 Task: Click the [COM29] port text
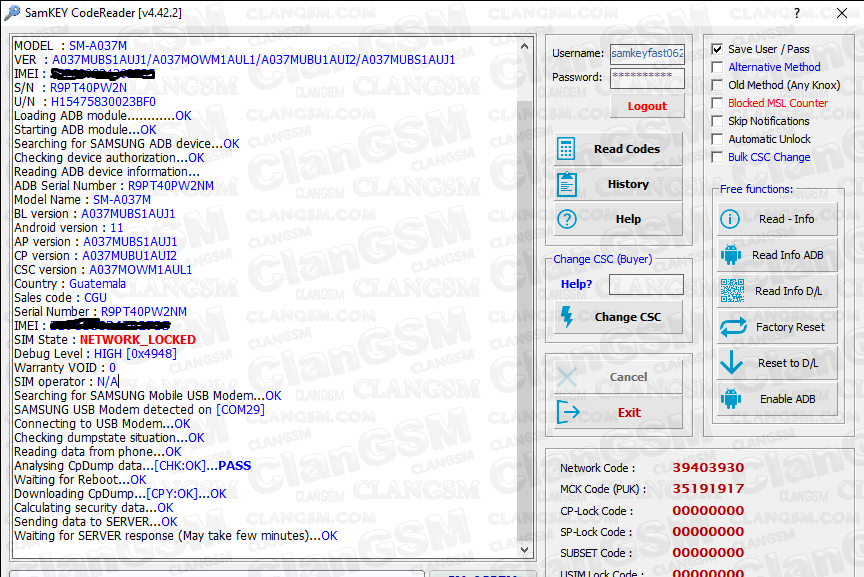(x=240, y=409)
